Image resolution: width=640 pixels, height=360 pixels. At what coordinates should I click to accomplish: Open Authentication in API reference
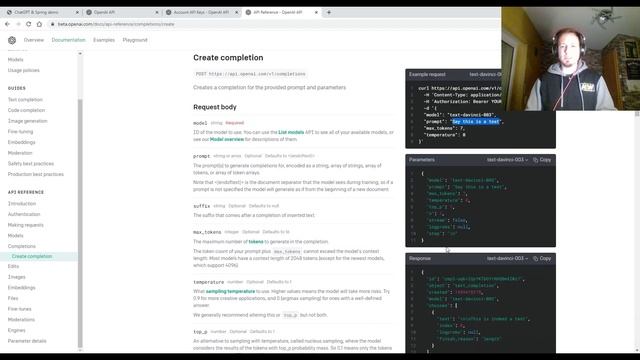click(24, 214)
